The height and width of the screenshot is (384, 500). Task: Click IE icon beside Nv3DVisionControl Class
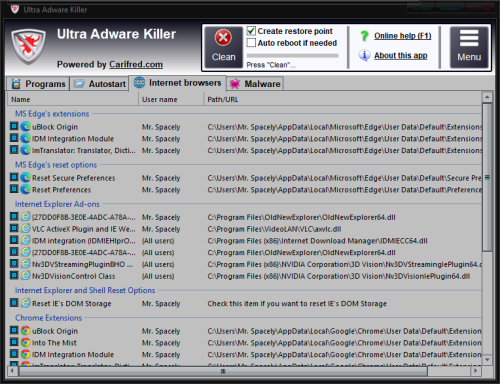click(x=25, y=276)
